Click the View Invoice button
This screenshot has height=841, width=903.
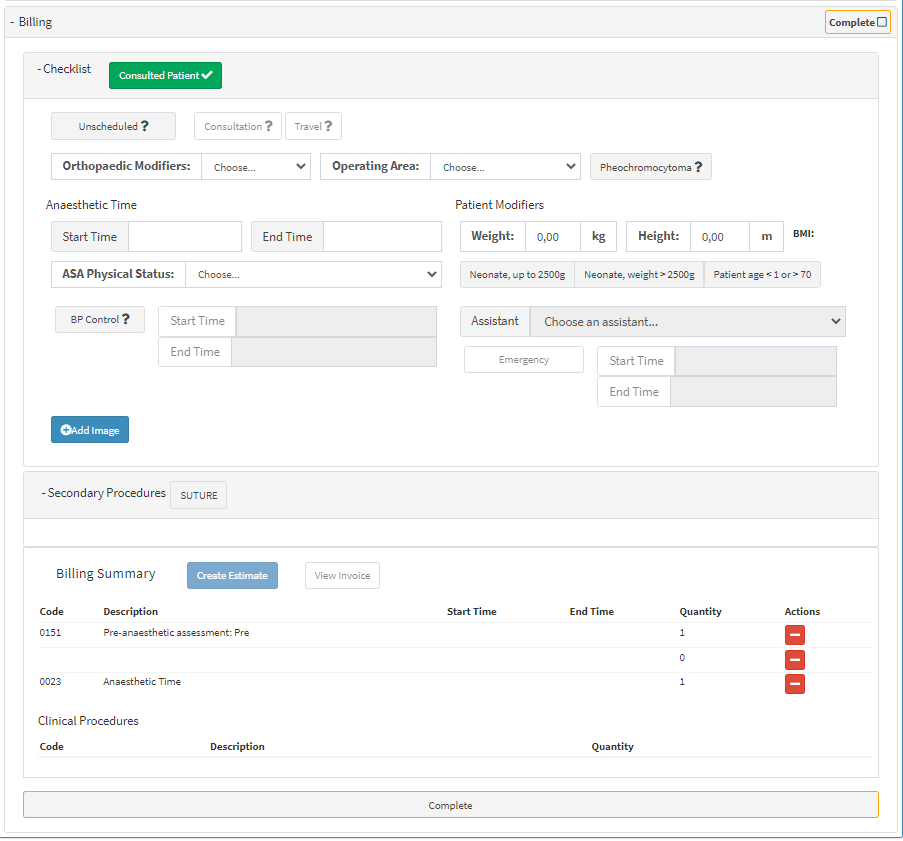point(342,576)
